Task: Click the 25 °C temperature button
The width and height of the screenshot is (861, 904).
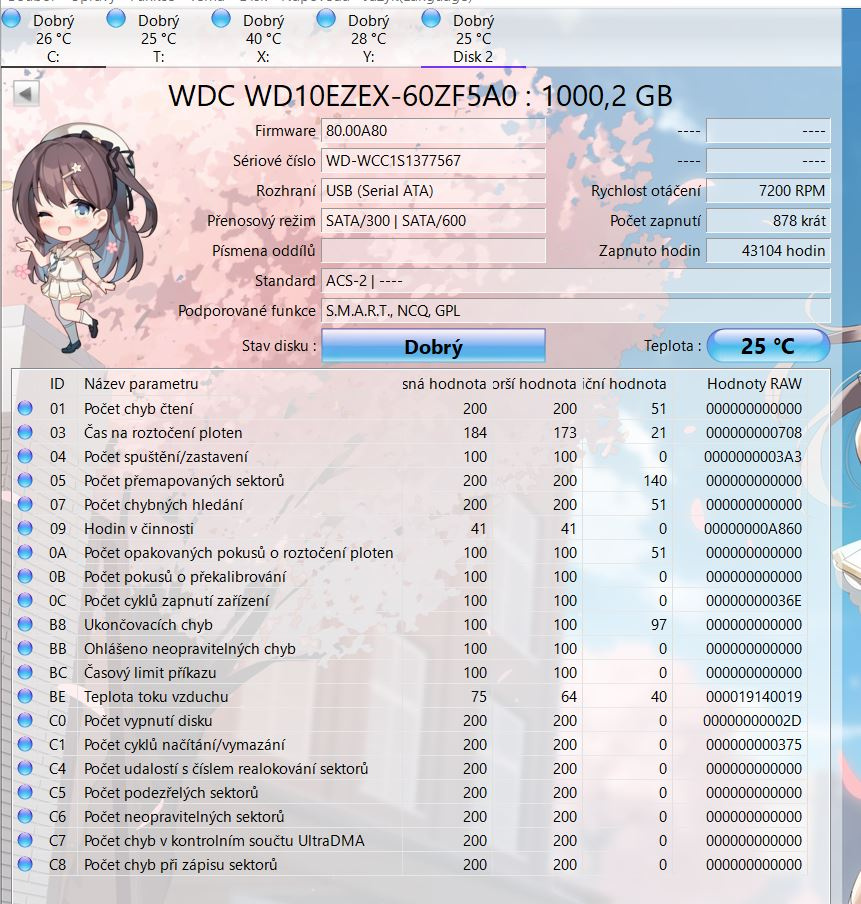Action: [769, 344]
